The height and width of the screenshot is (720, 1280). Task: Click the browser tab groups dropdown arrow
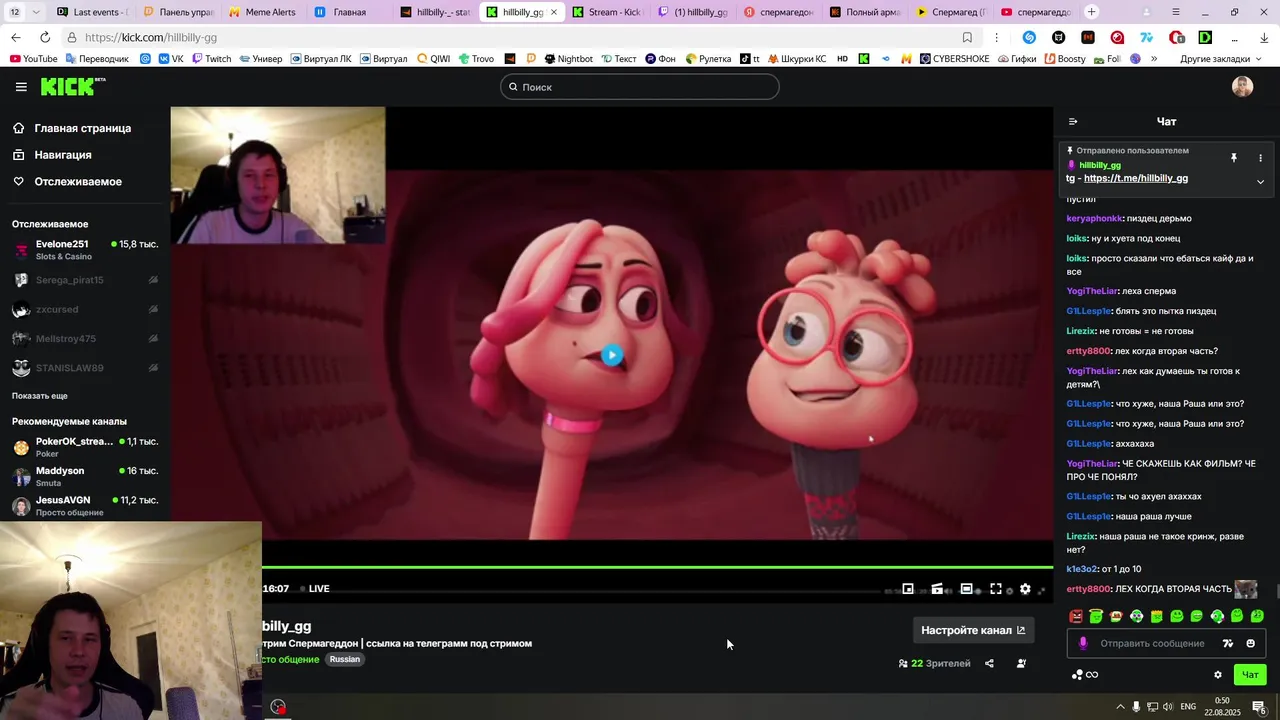(x=36, y=12)
